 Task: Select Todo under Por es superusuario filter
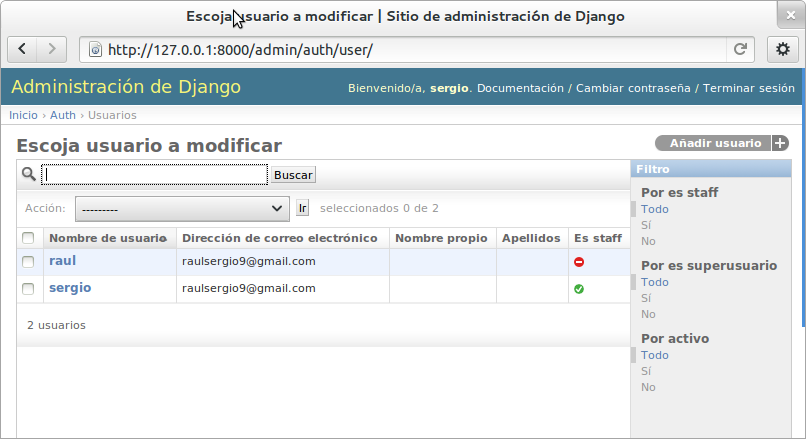click(654, 282)
